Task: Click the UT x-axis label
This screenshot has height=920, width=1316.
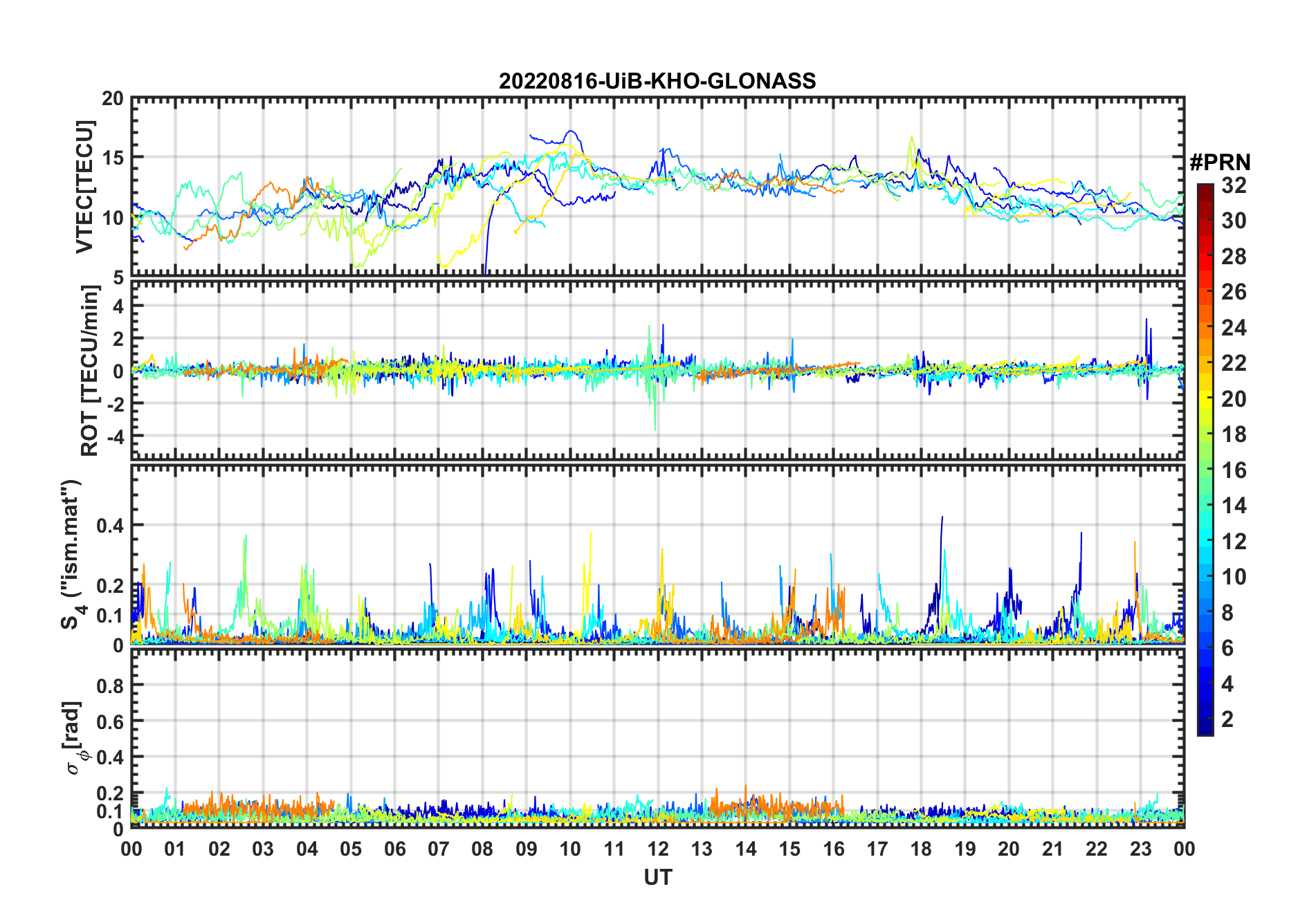Action: coord(658,878)
